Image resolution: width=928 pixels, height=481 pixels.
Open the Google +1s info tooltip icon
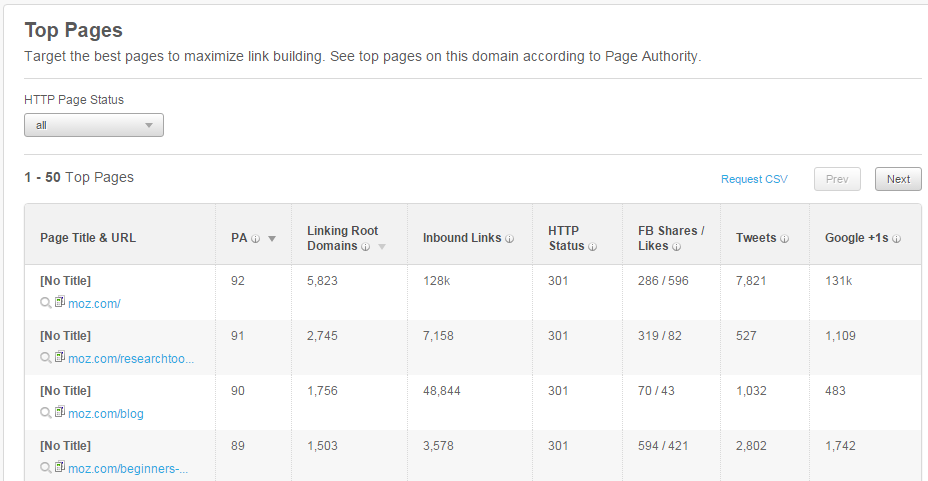click(x=897, y=239)
